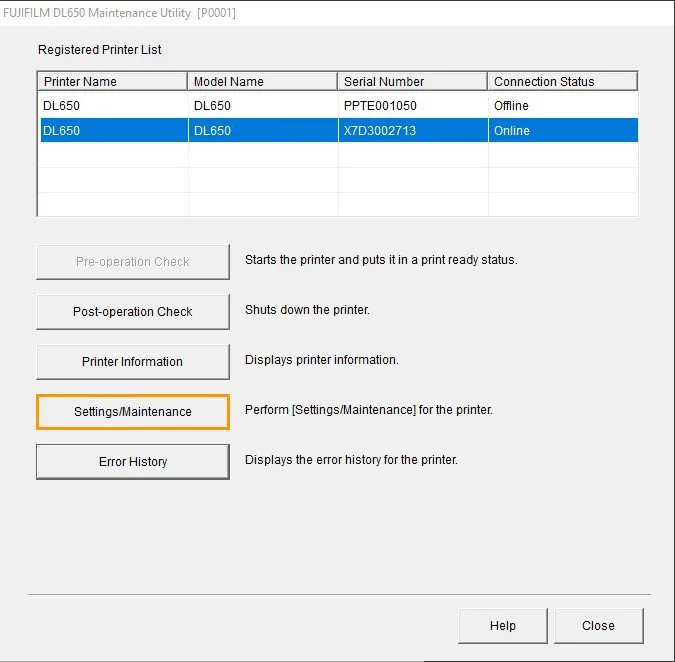Open Help
The height and width of the screenshot is (662, 675).
coord(503,625)
